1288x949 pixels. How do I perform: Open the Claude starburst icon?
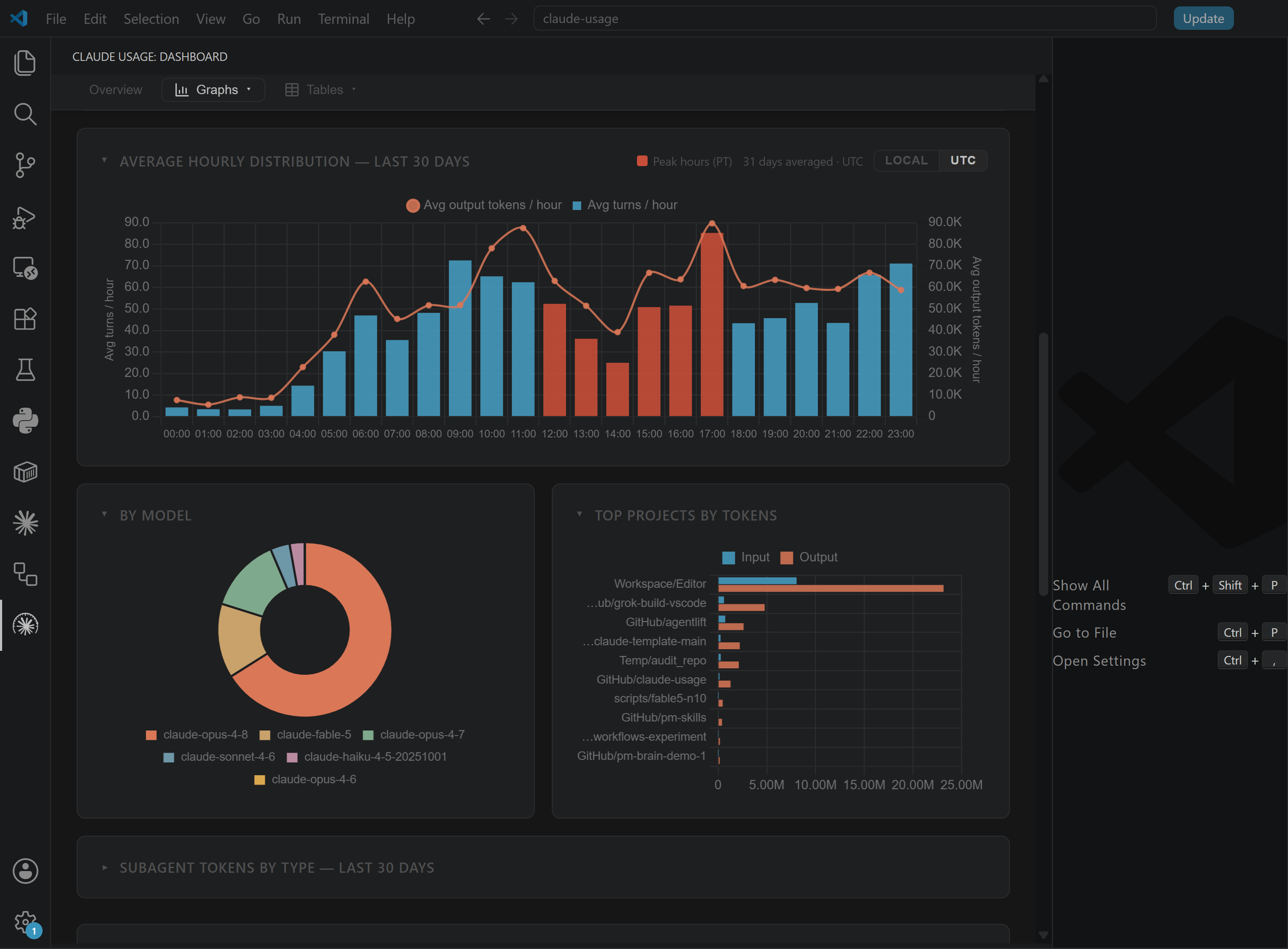[25, 523]
